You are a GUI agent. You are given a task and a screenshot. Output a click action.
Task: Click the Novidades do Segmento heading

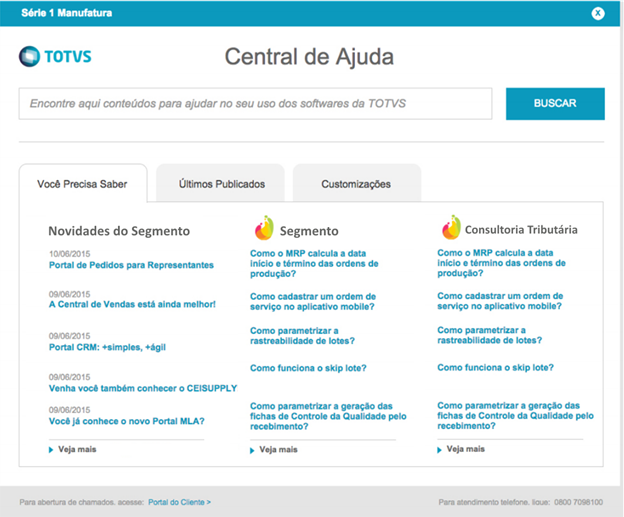tap(119, 231)
